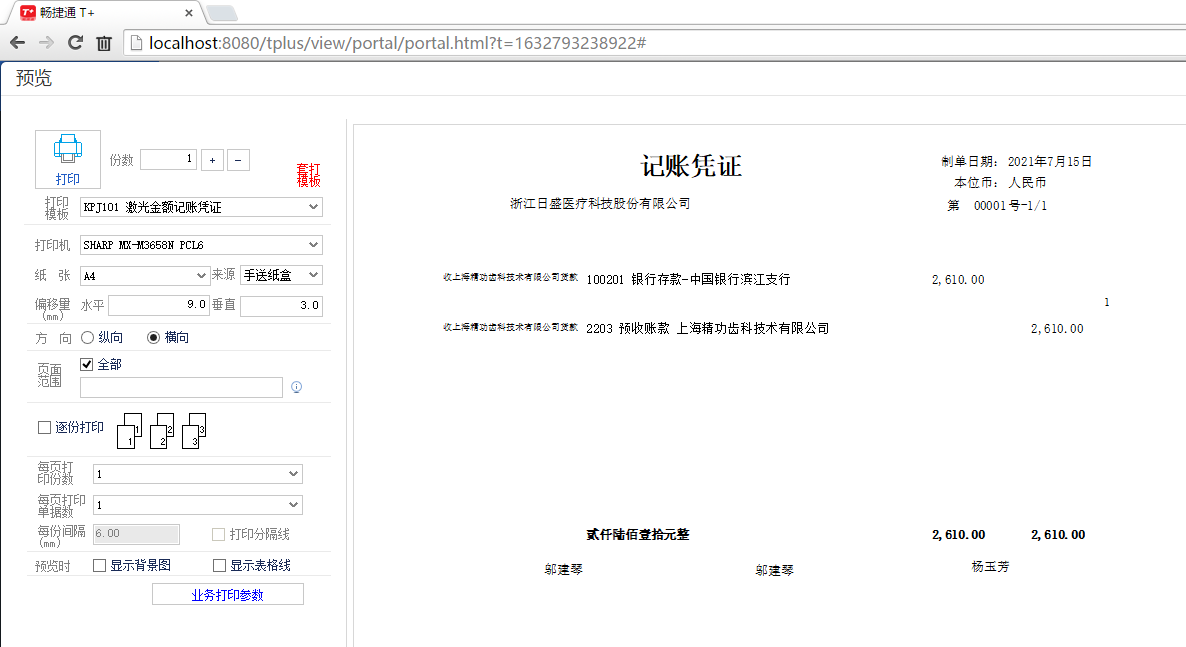Click company name 浙江日盛医疗科技股份有限公司
Image resolution: width=1186 pixels, height=647 pixels.
click(601, 204)
